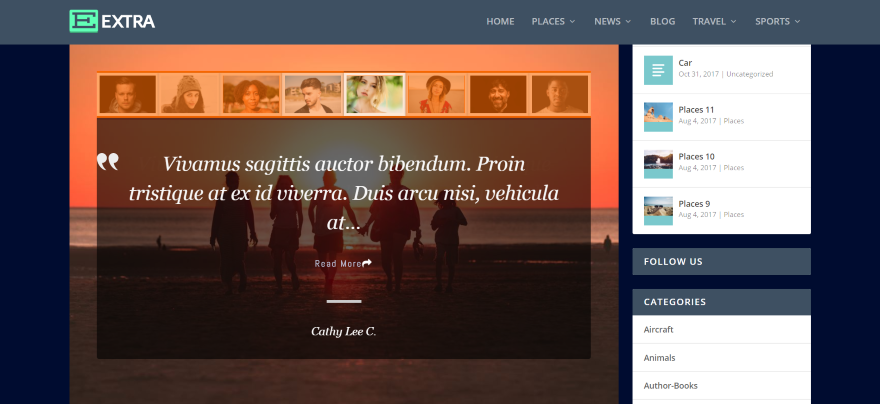Open Places 9 post thumbnail

click(x=658, y=210)
